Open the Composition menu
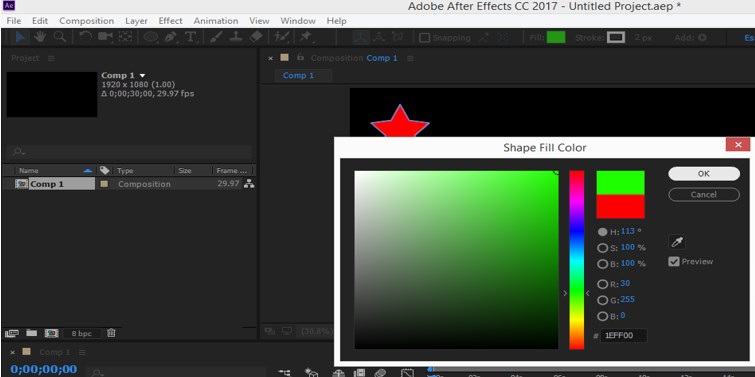Screen dimensions: 755x377 [x=87, y=21]
